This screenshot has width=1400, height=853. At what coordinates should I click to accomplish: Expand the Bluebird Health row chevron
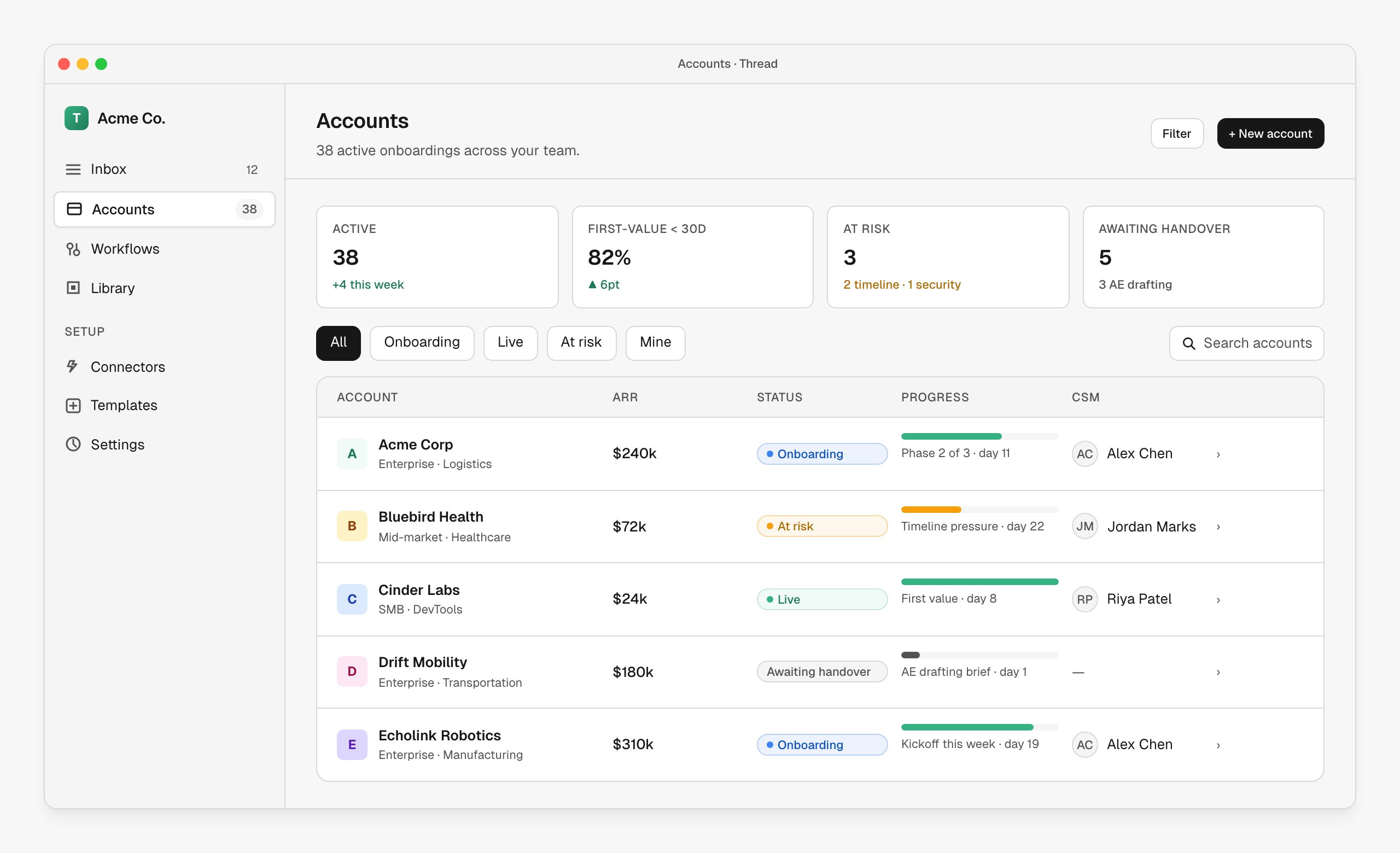point(1217,527)
